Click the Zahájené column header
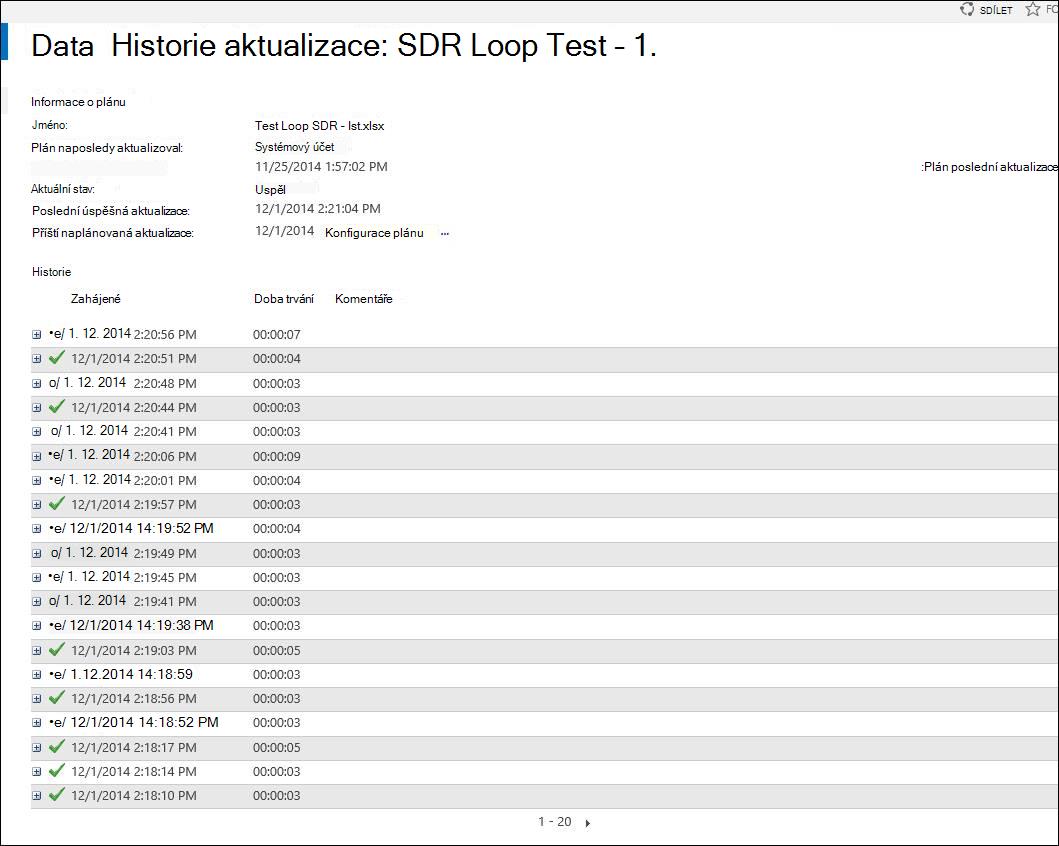 pos(95,298)
